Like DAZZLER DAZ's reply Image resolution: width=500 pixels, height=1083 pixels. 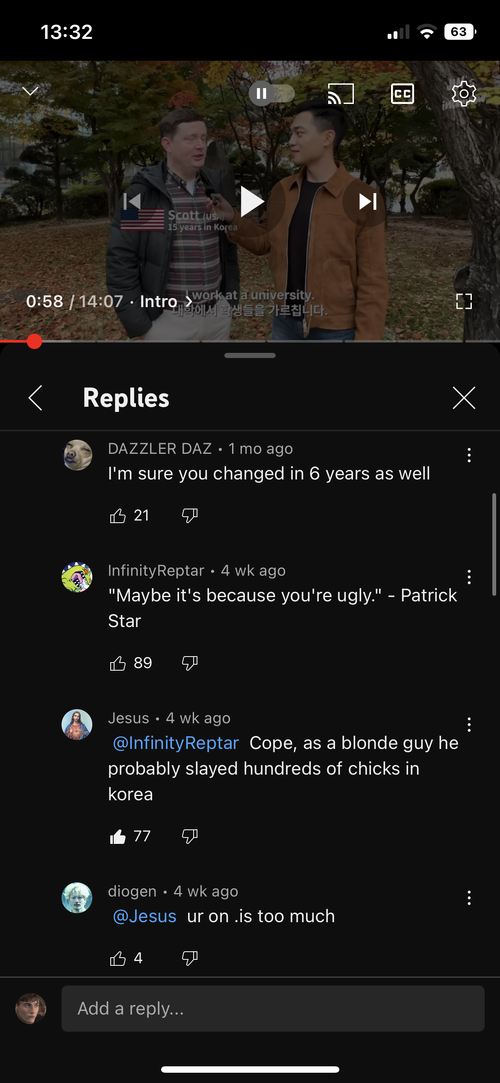[118, 515]
